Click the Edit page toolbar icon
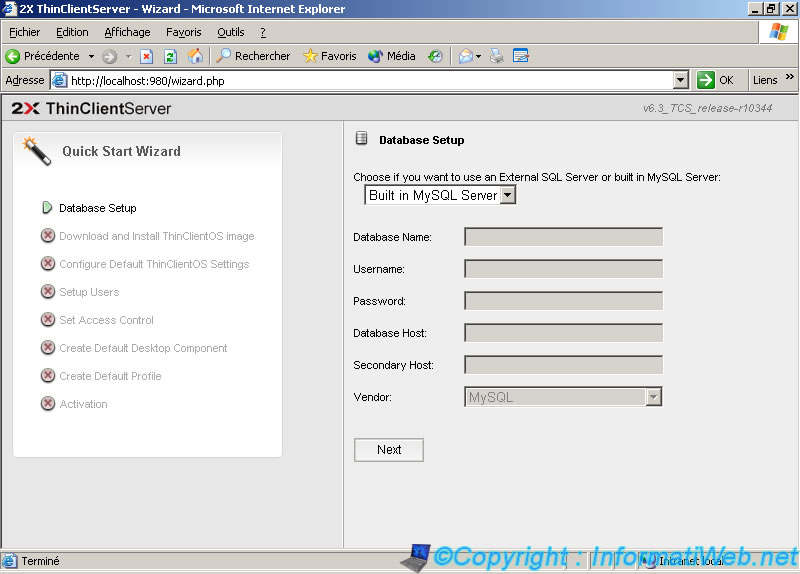Viewport: 800px width, 574px height. 520,56
